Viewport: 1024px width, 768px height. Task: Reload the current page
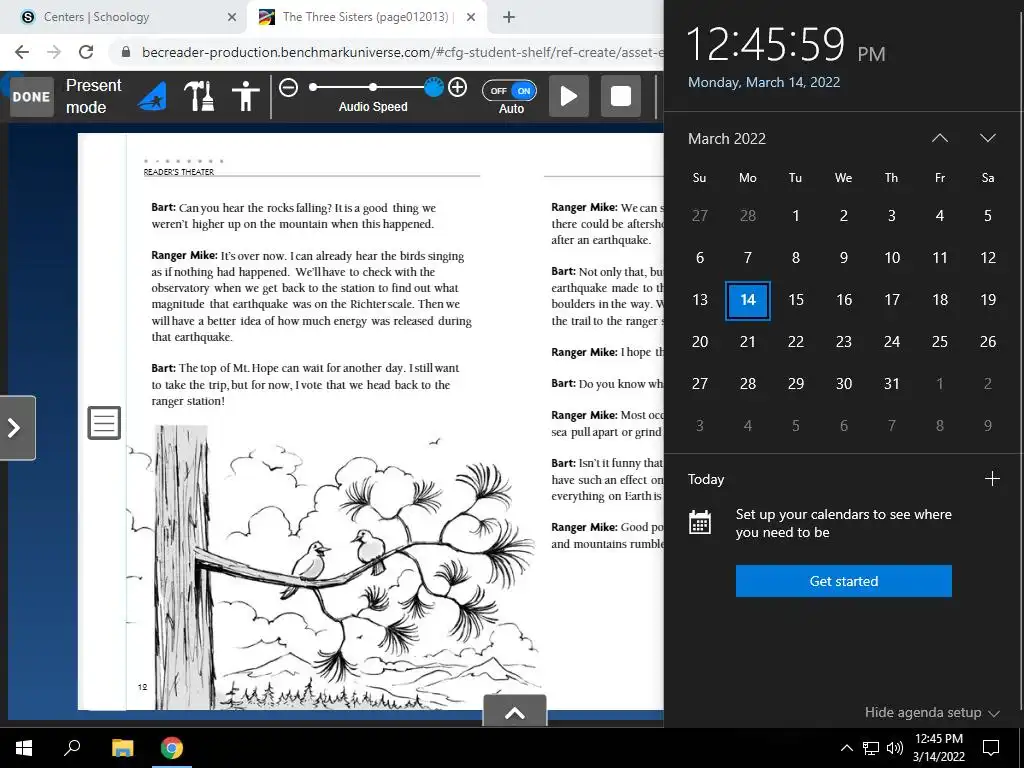tap(86, 52)
